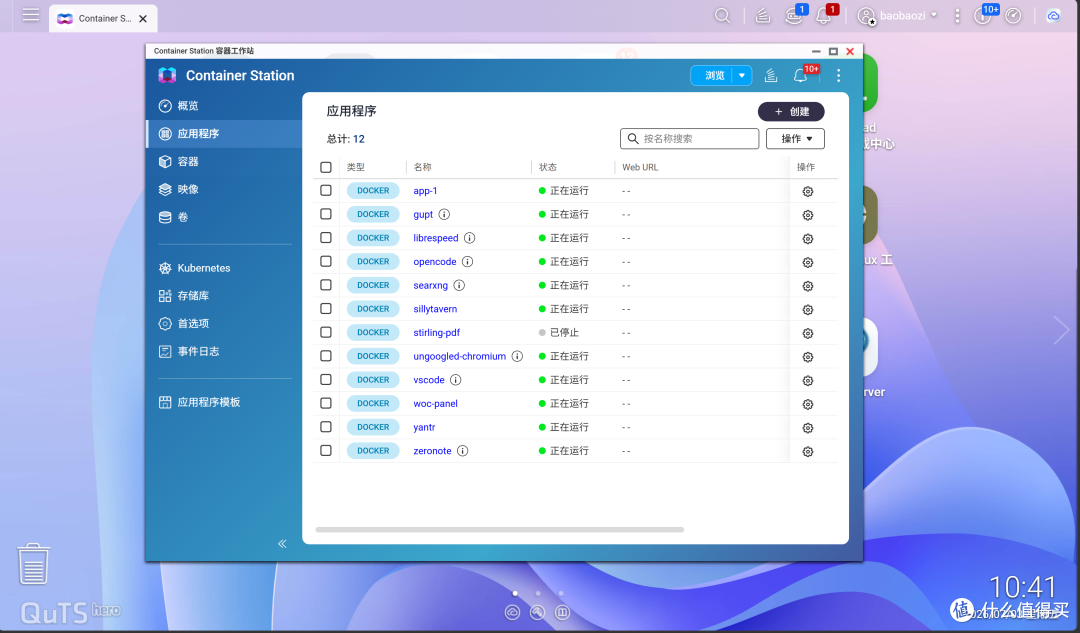Open settings gear for app-1 row
Screen dimensions: 1080x633
807,191
